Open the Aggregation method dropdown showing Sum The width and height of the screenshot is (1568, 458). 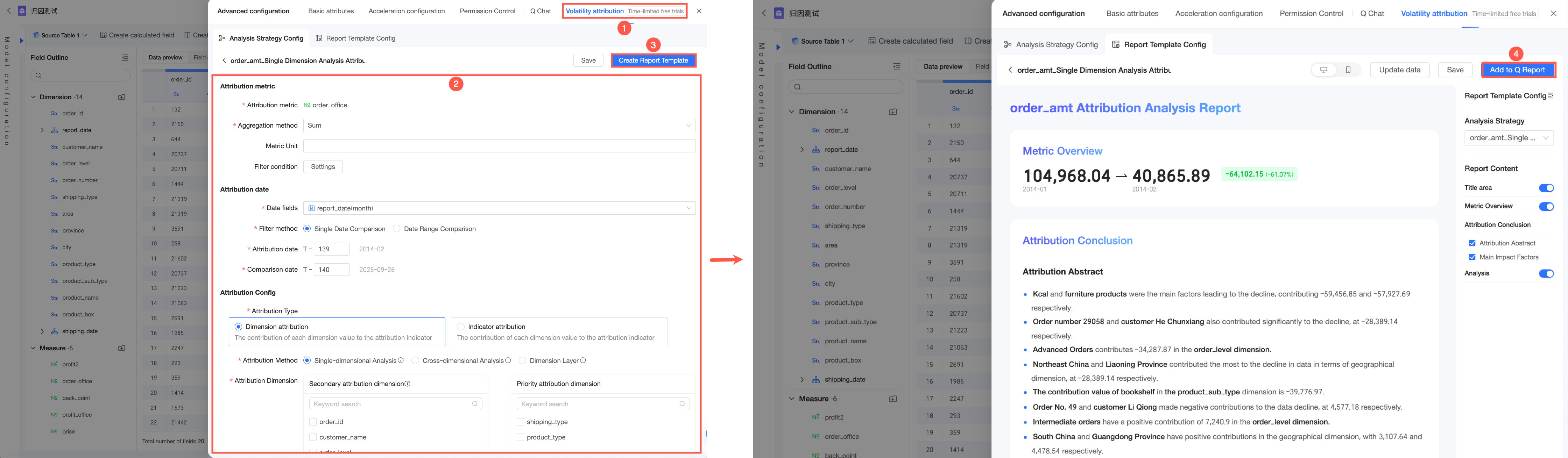[499, 125]
